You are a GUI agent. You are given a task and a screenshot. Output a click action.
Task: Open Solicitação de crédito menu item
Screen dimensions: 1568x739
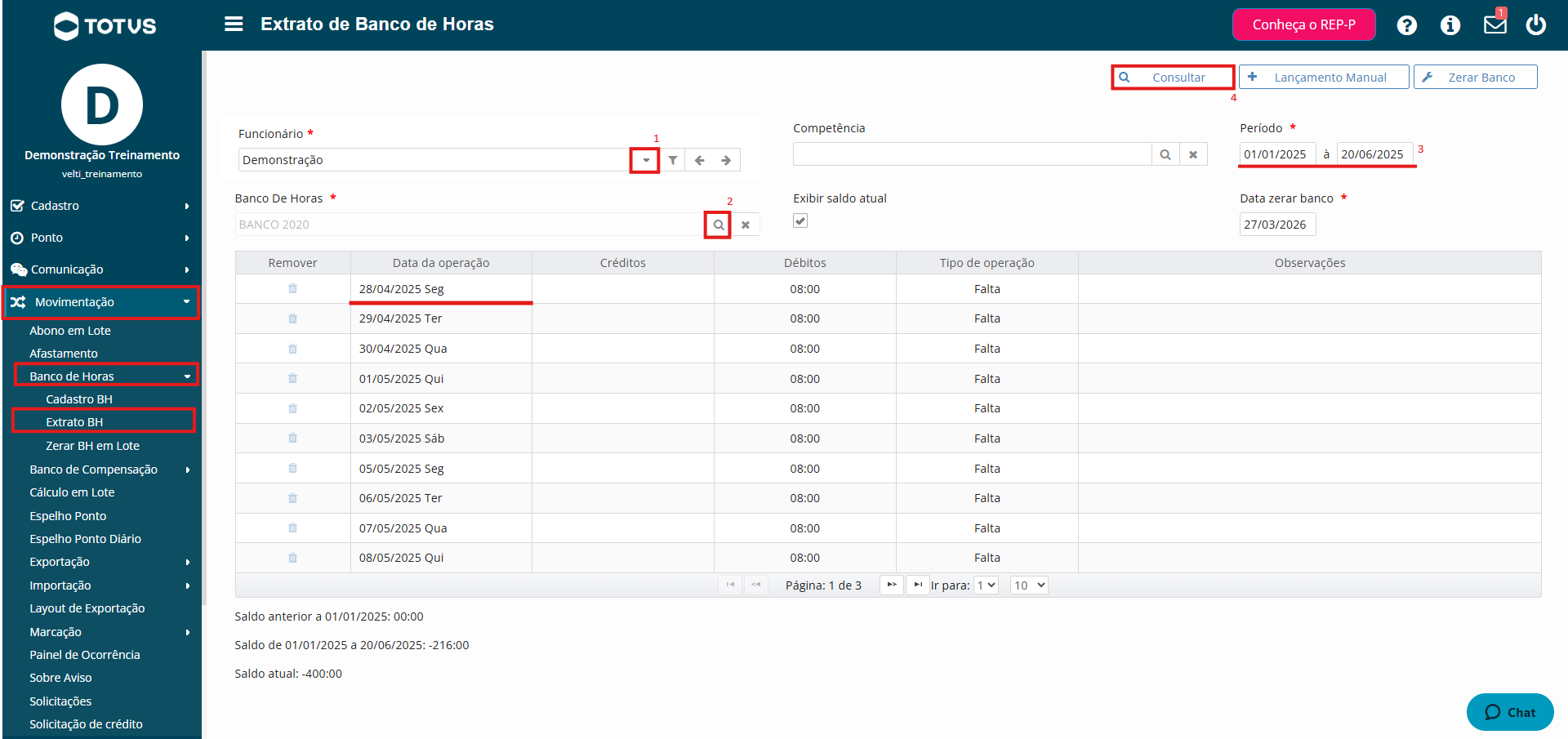(86, 724)
